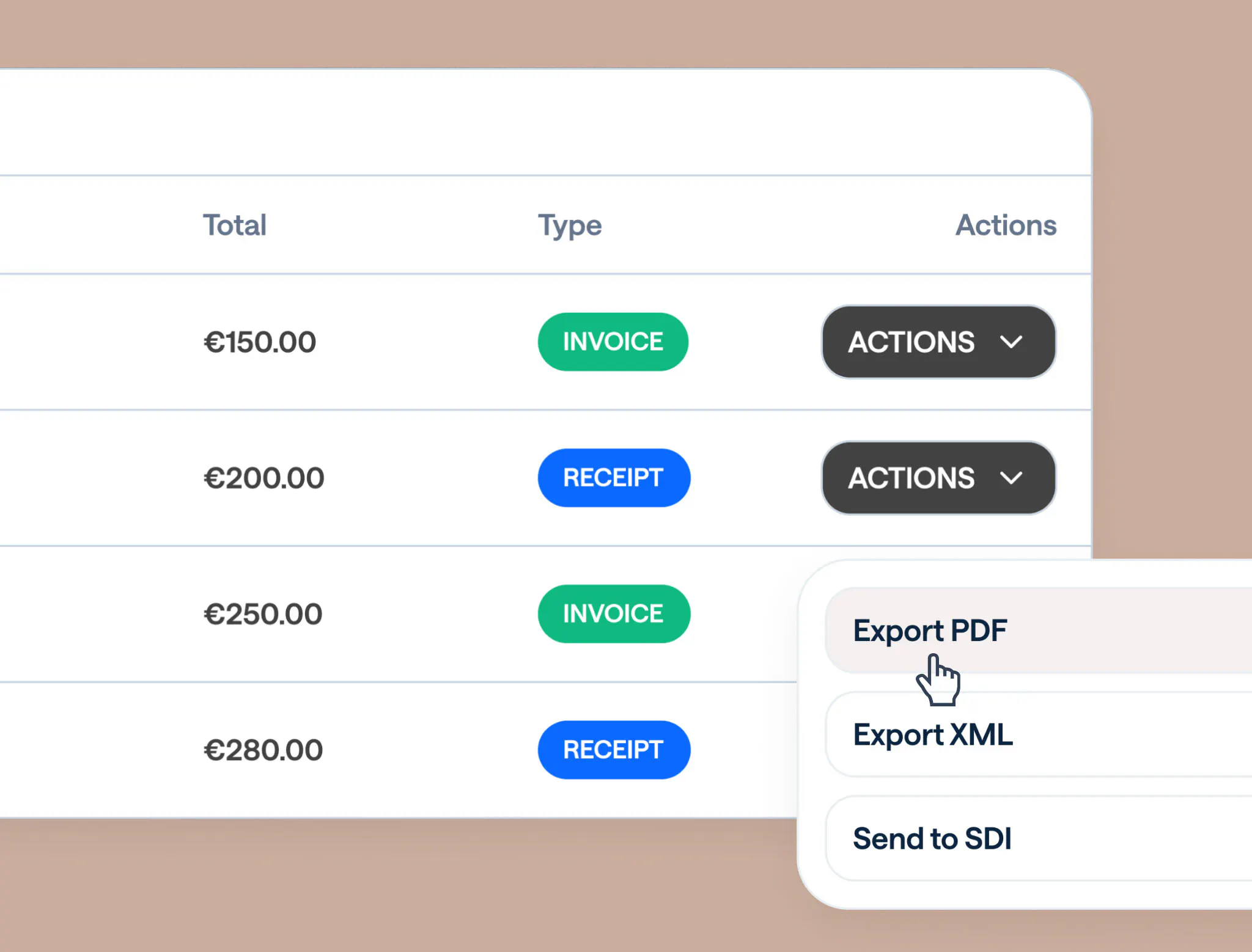The image size is (1252, 952).
Task: Open the ACTIONS dropdown for the €150.00 invoice
Action: point(938,342)
